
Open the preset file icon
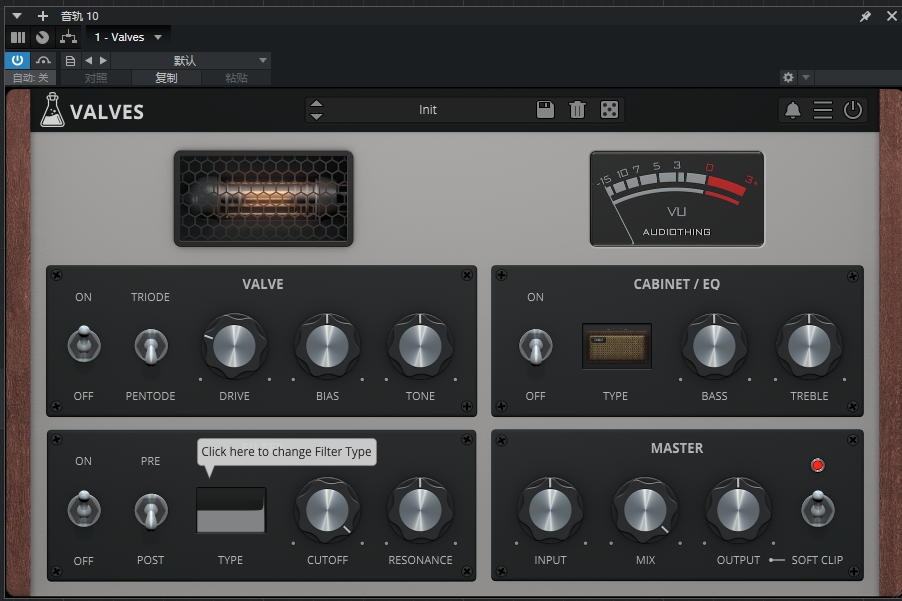pos(70,60)
